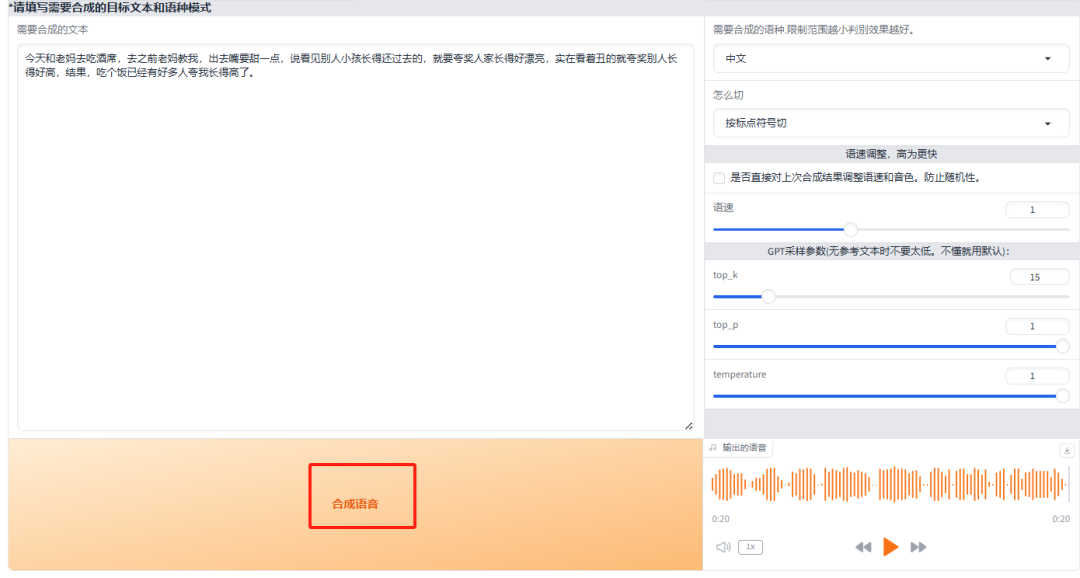This screenshot has width=1080, height=578.
Task: Play the output audio
Action: click(891, 547)
